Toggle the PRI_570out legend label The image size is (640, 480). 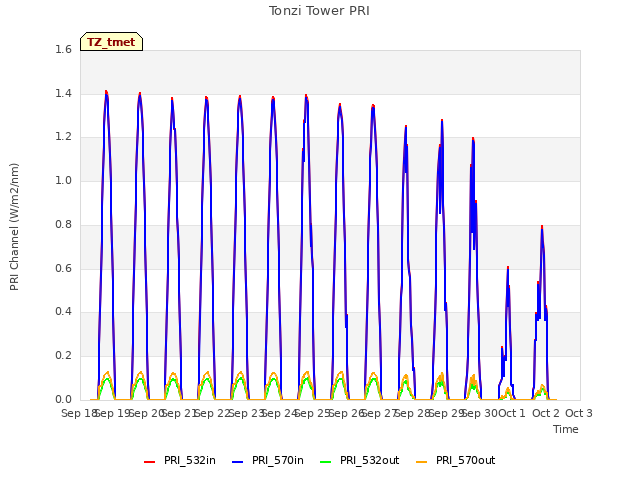(466, 461)
